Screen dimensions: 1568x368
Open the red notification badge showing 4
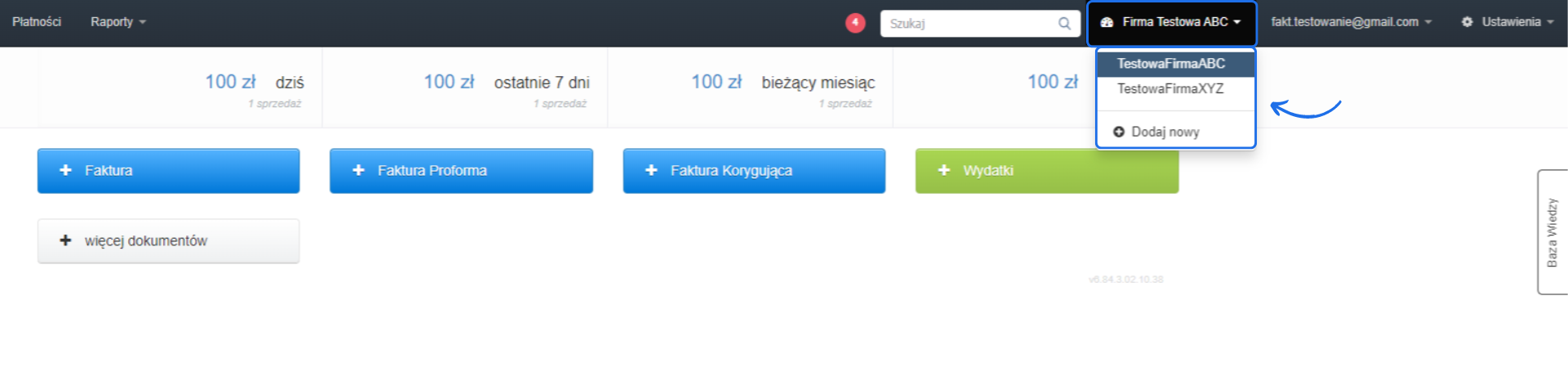click(855, 23)
